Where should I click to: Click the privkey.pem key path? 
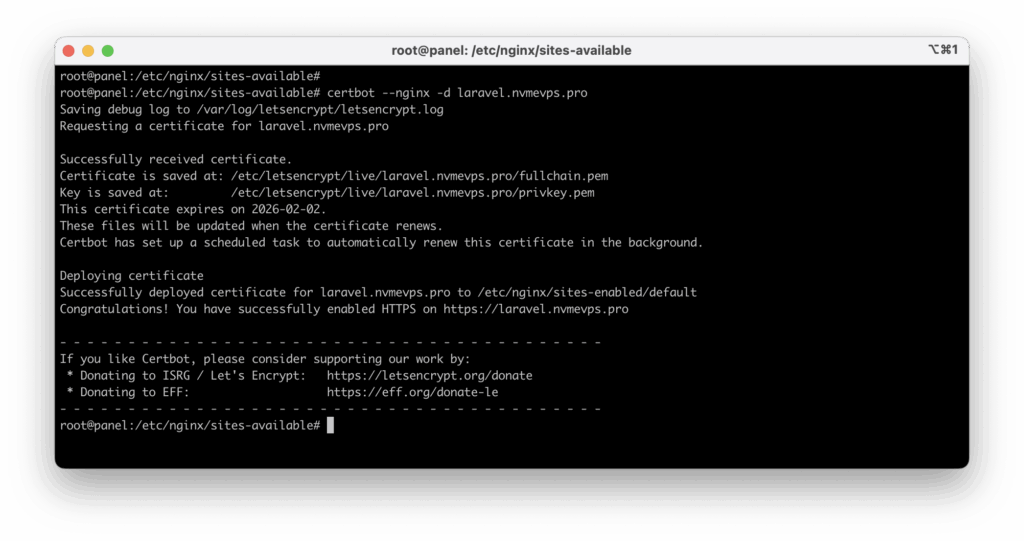pyautogui.click(x=414, y=192)
